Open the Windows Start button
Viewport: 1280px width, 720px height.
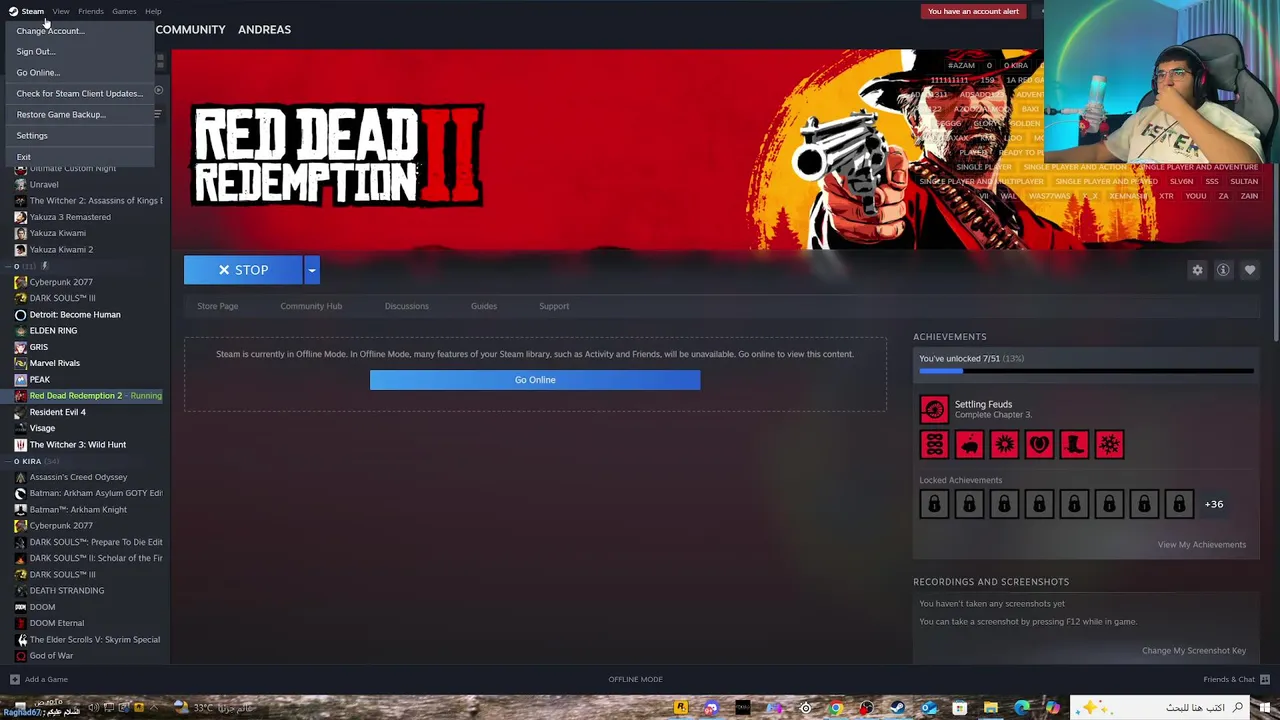1265,708
